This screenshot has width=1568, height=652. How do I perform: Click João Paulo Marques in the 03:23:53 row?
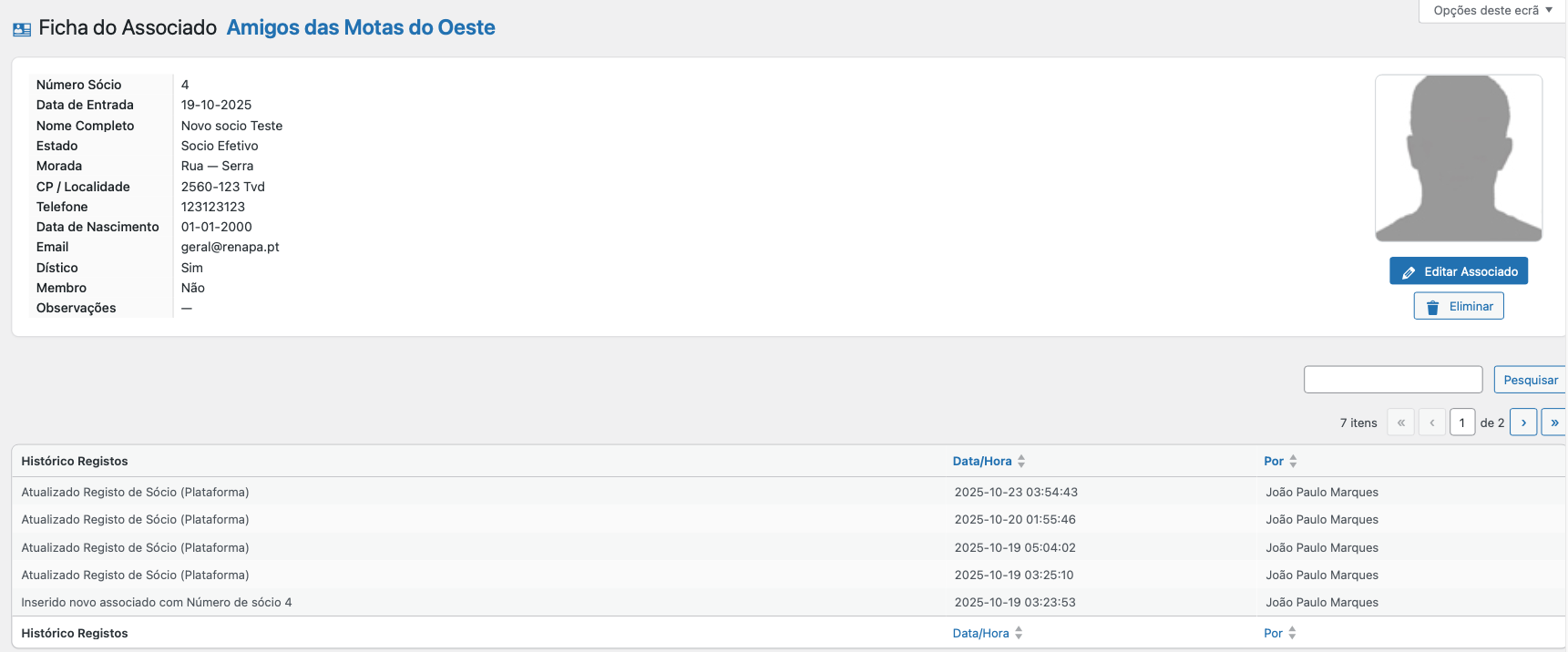pyautogui.click(x=1322, y=602)
